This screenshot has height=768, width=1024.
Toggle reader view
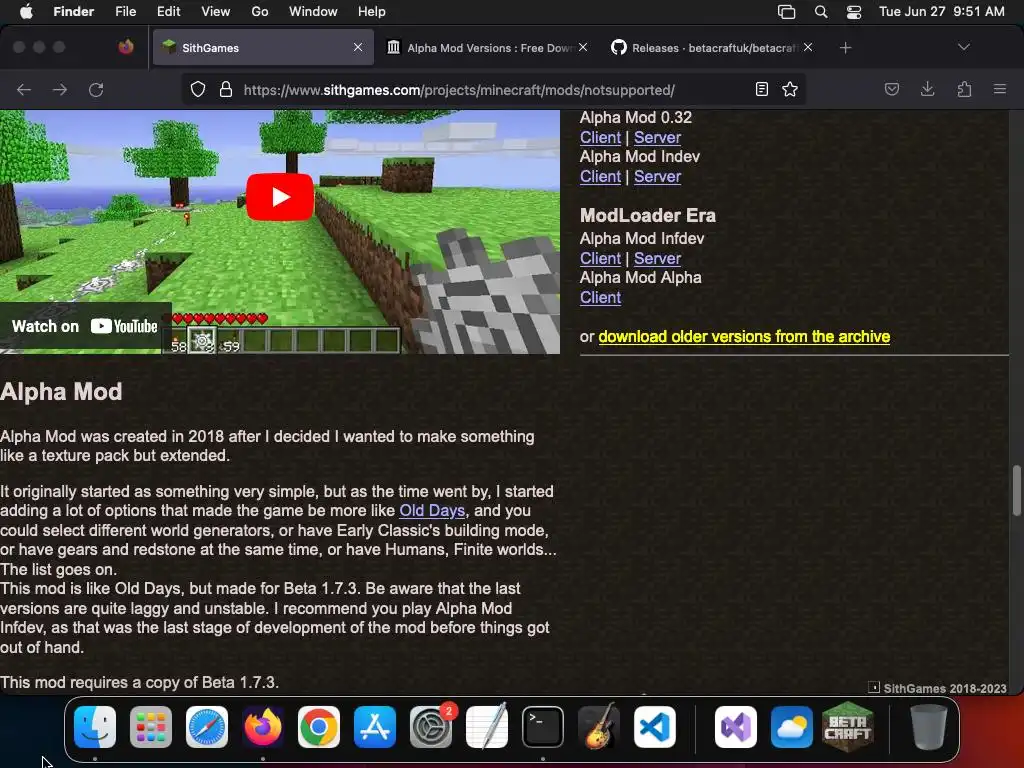click(x=761, y=89)
